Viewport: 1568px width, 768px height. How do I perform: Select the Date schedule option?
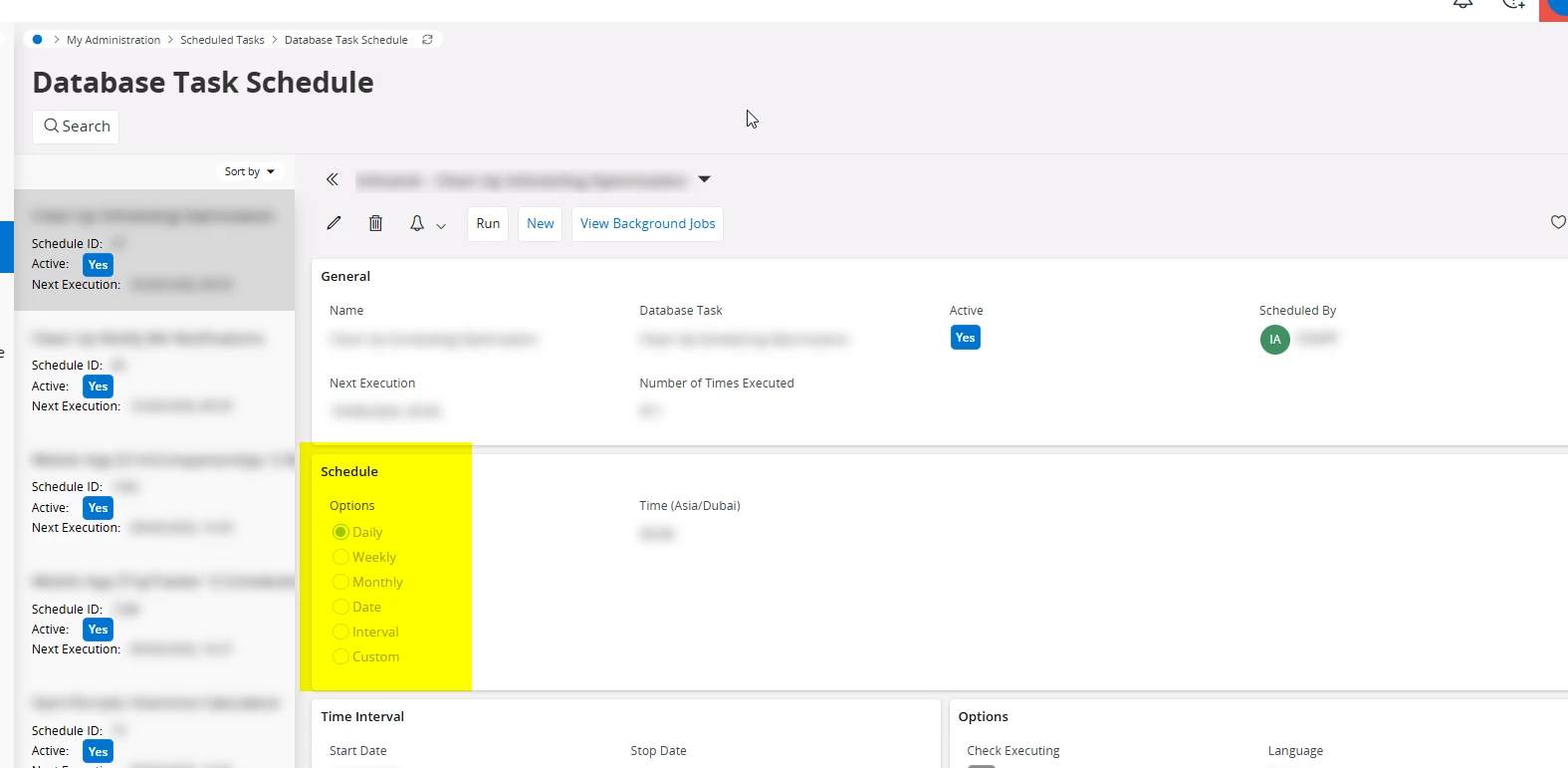(x=340, y=607)
